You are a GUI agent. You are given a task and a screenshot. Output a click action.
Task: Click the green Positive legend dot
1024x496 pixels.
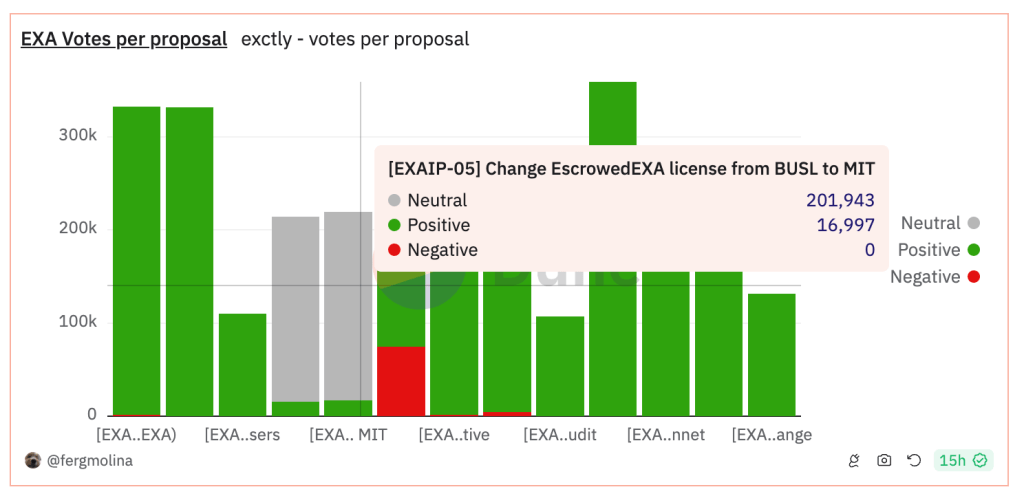tap(973, 250)
